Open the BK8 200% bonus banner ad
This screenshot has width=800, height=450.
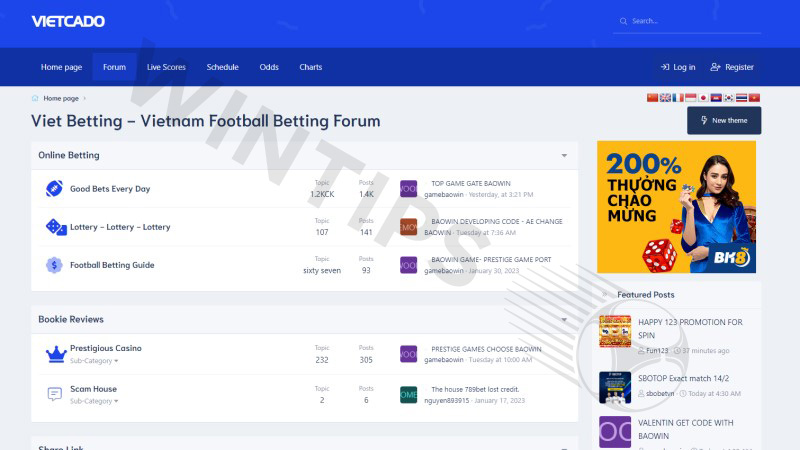[677, 207]
